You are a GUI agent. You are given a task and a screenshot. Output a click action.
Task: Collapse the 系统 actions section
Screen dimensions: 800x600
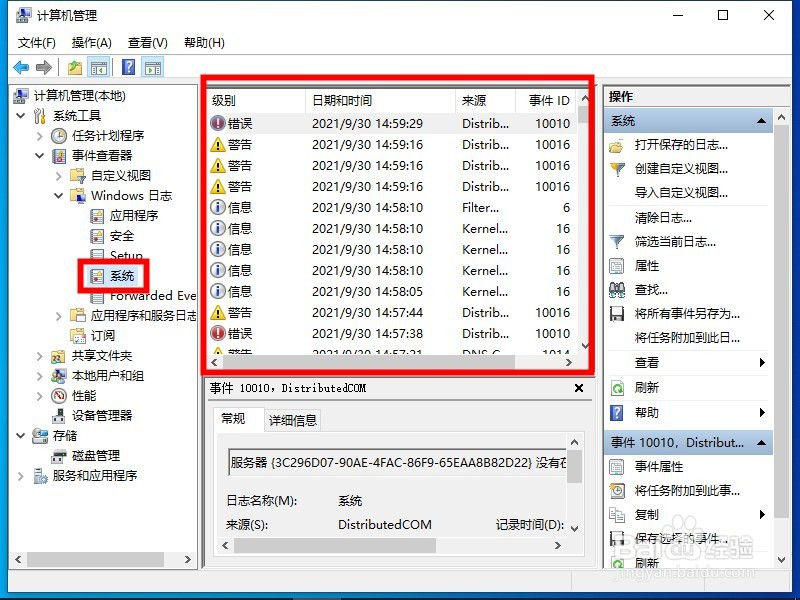762,120
